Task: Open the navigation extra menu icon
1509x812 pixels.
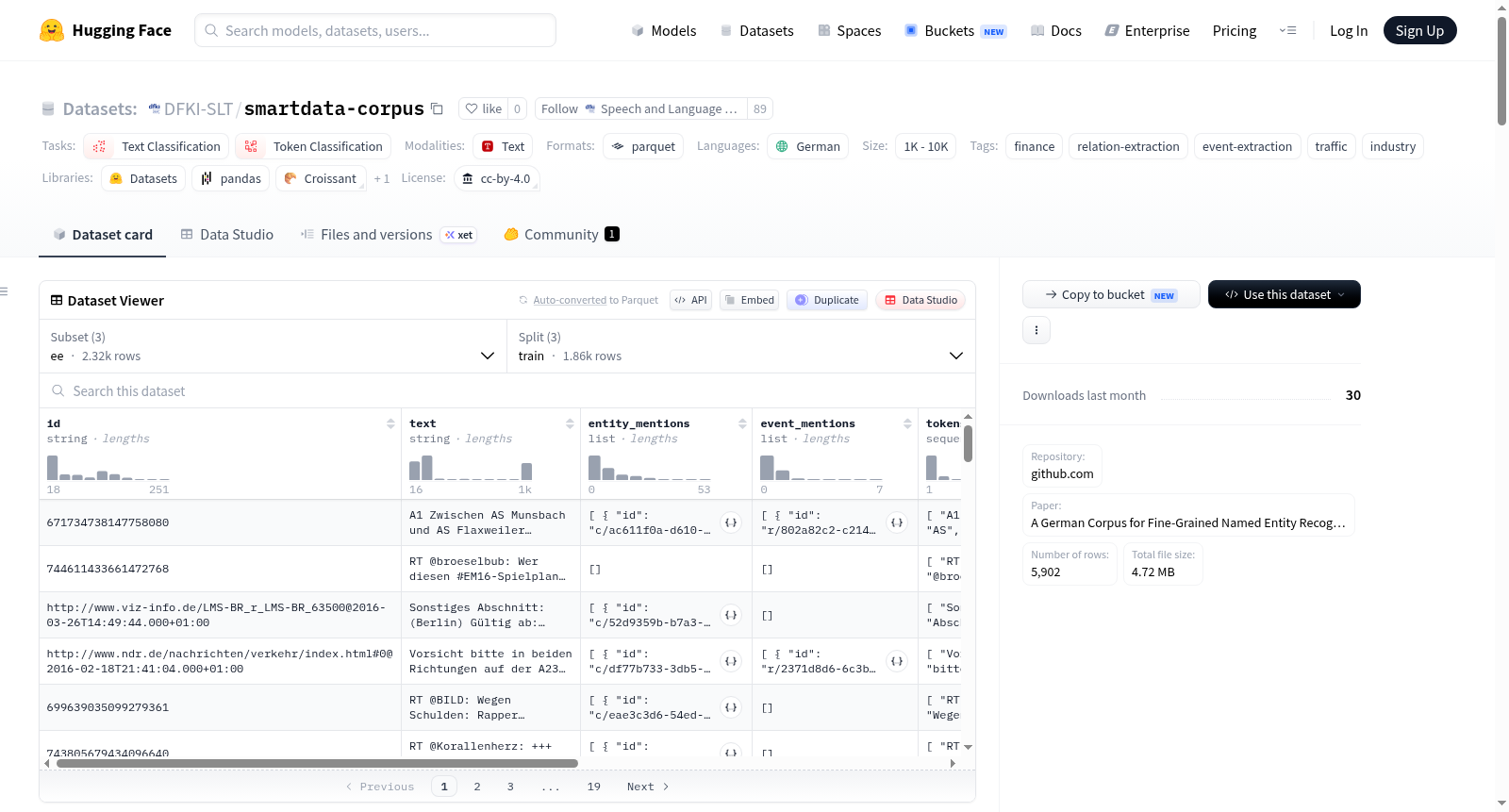Action: pos(1287,30)
